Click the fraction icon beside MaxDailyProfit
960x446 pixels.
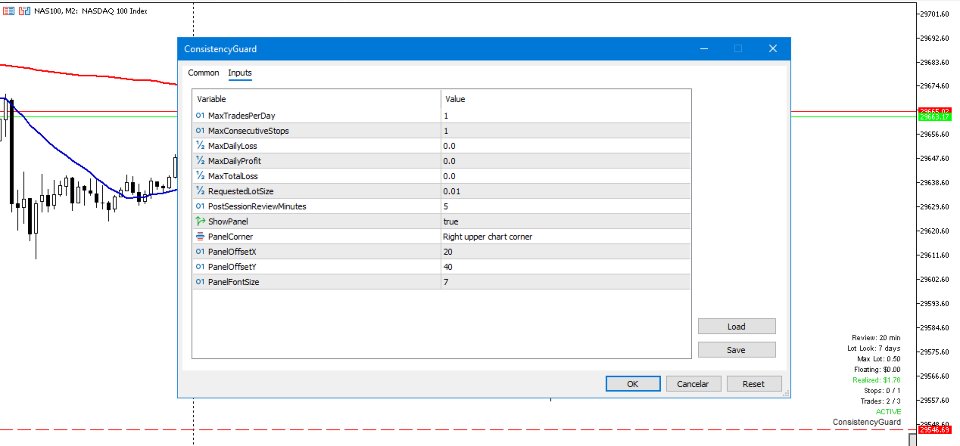click(x=200, y=161)
